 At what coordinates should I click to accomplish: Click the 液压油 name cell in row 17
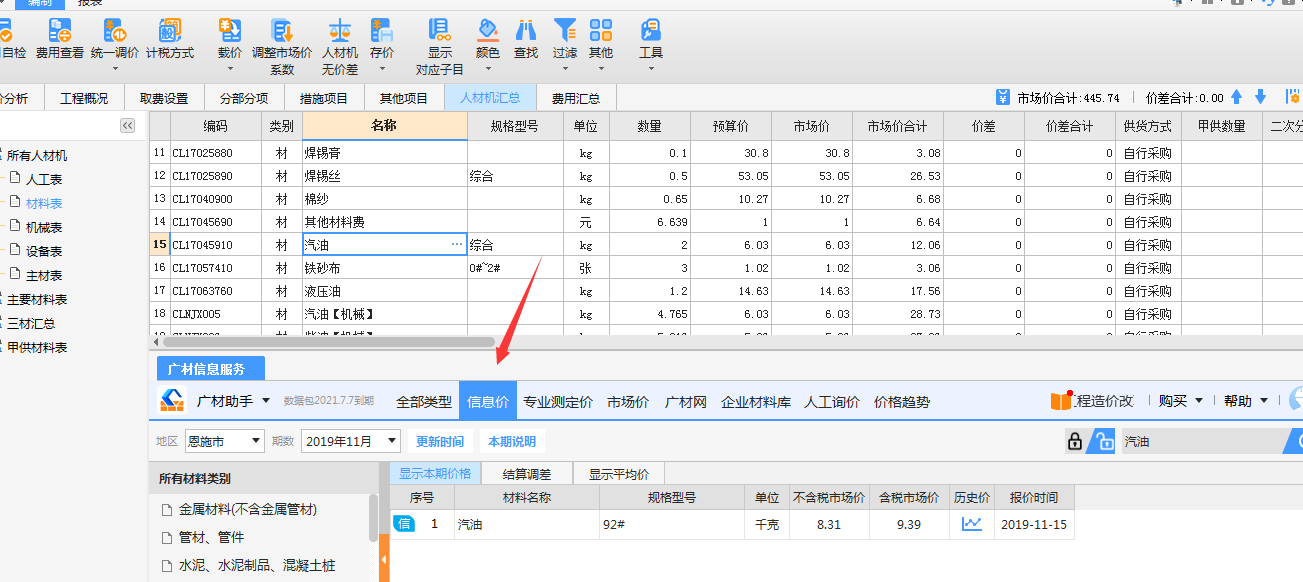tap(384, 291)
